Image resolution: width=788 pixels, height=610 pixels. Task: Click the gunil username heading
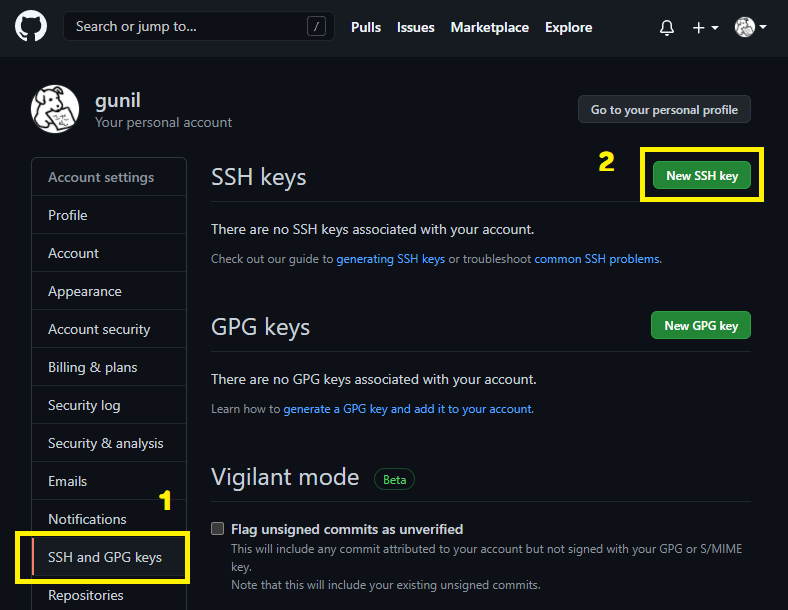pyautogui.click(x=118, y=100)
